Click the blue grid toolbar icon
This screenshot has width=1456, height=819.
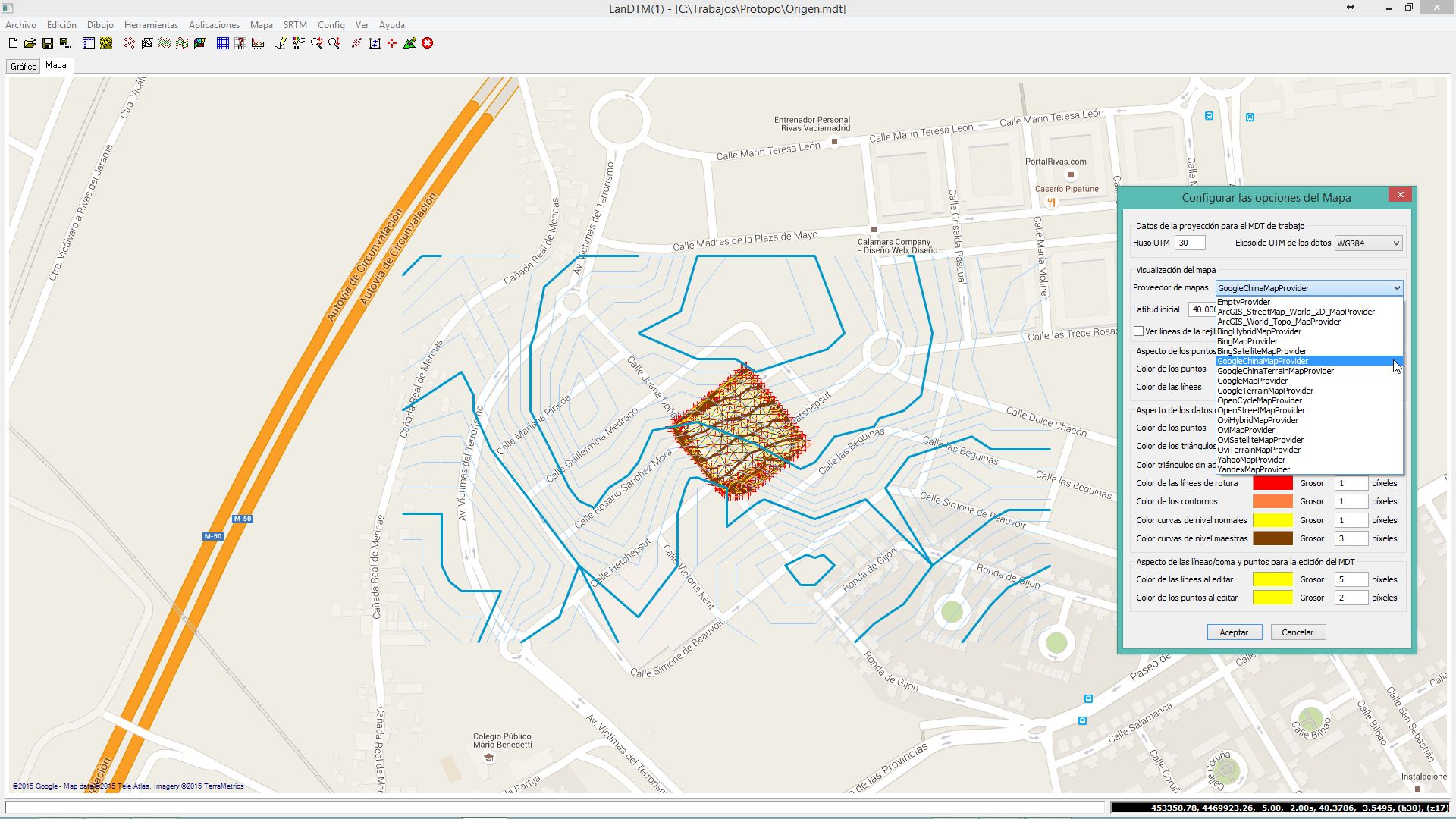pyautogui.click(x=223, y=43)
